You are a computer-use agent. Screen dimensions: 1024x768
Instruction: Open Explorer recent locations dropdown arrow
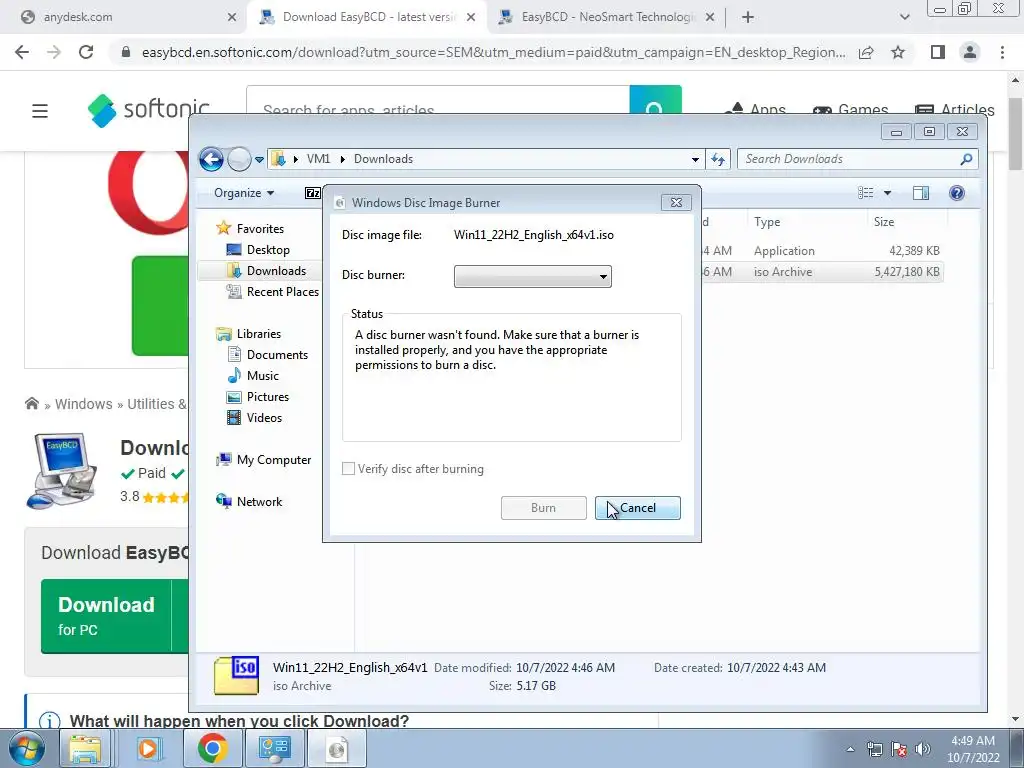[x=259, y=159]
